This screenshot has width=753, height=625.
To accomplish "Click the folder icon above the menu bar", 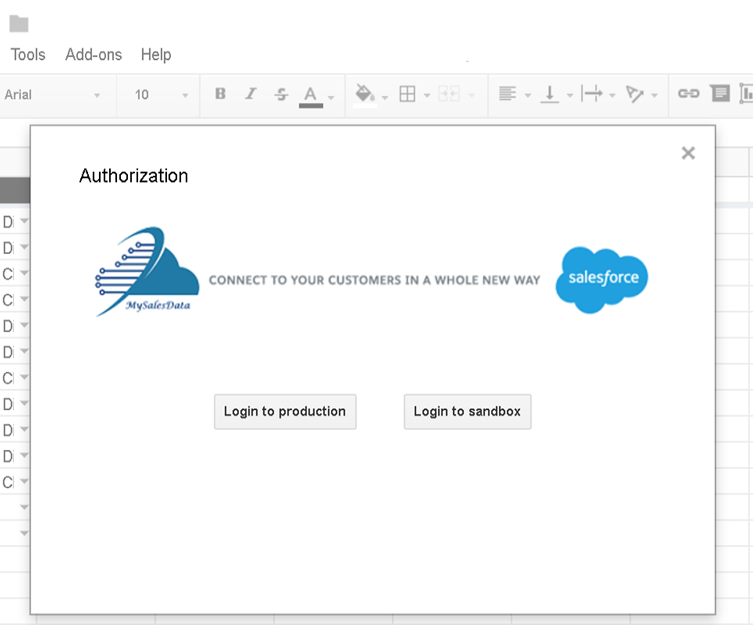I will (19, 23).
